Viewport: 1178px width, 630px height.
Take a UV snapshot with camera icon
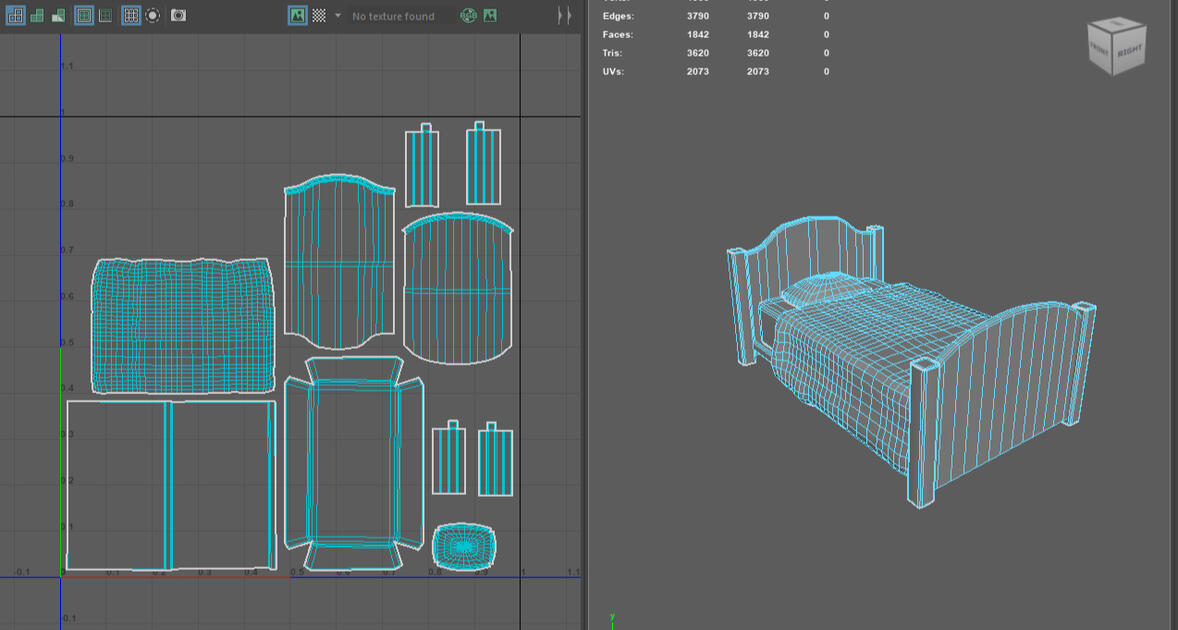click(x=178, y=16)
